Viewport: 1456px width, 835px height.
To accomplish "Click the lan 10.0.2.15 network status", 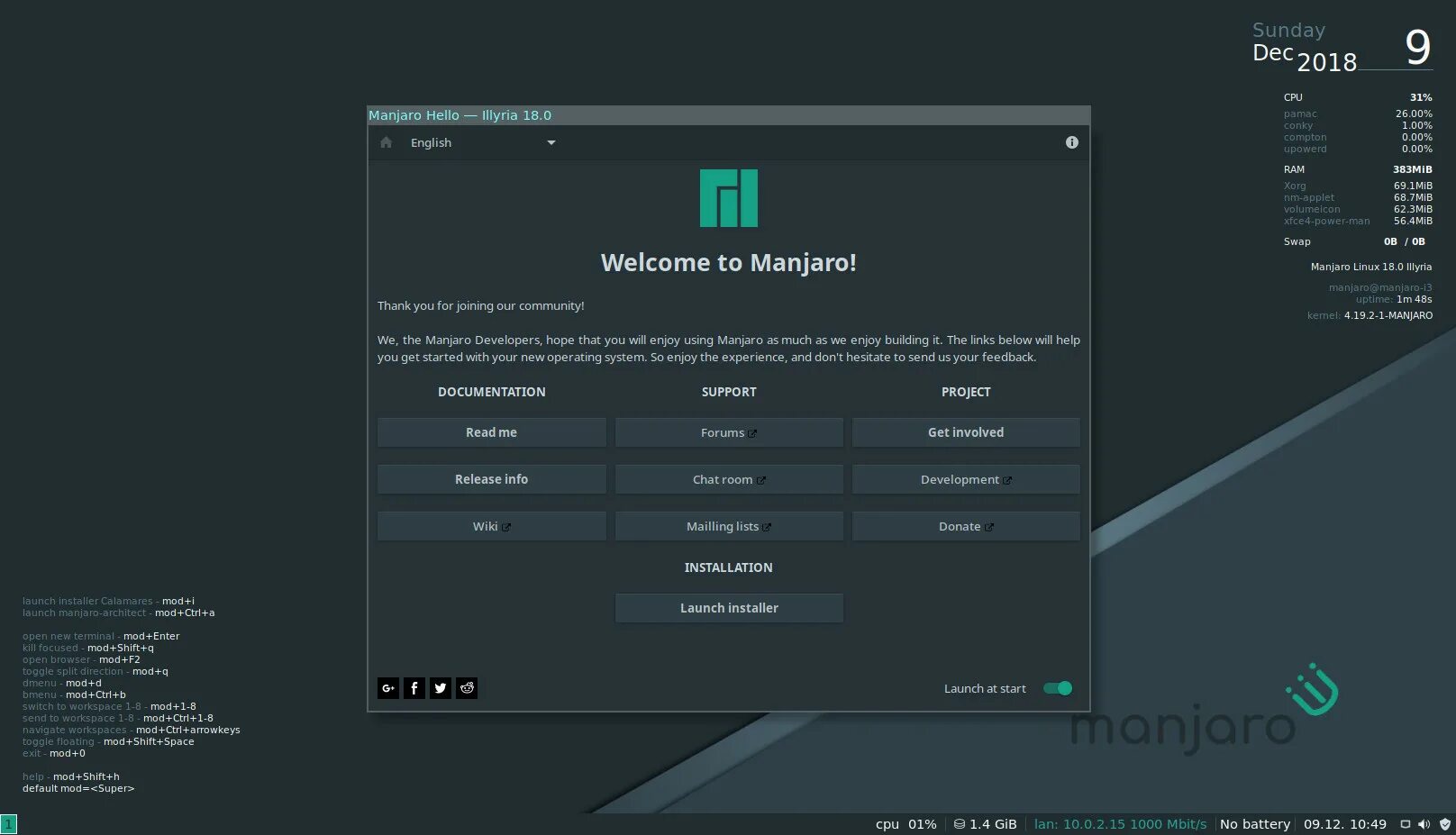I will click(1120, 824).
